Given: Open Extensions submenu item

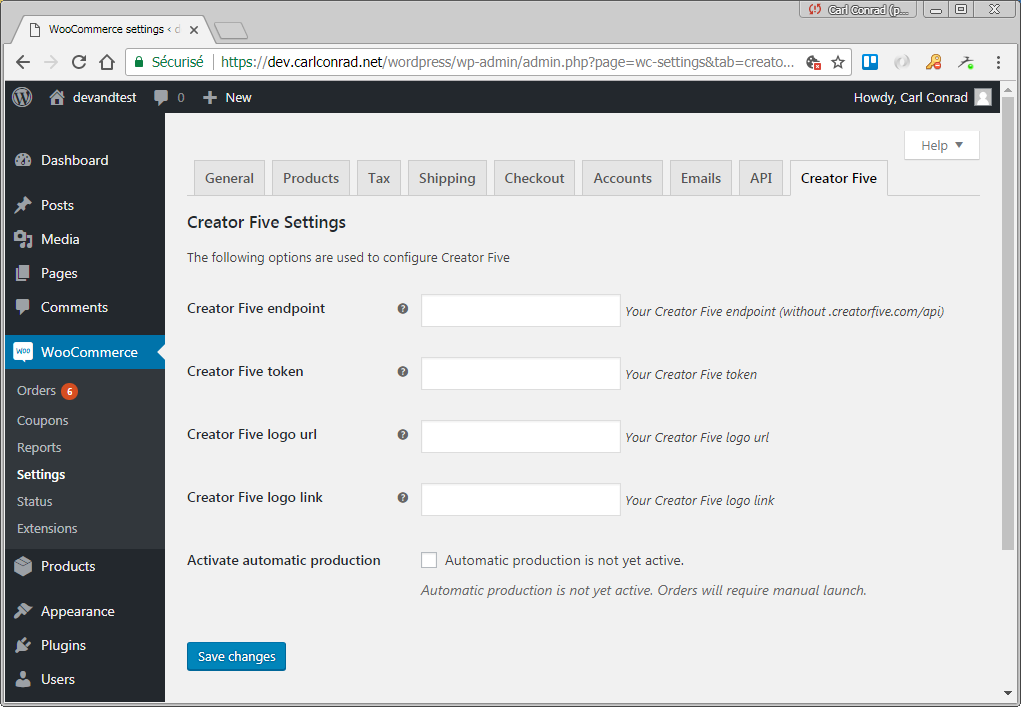Looking at the screenshot, I should pos(47,529).
